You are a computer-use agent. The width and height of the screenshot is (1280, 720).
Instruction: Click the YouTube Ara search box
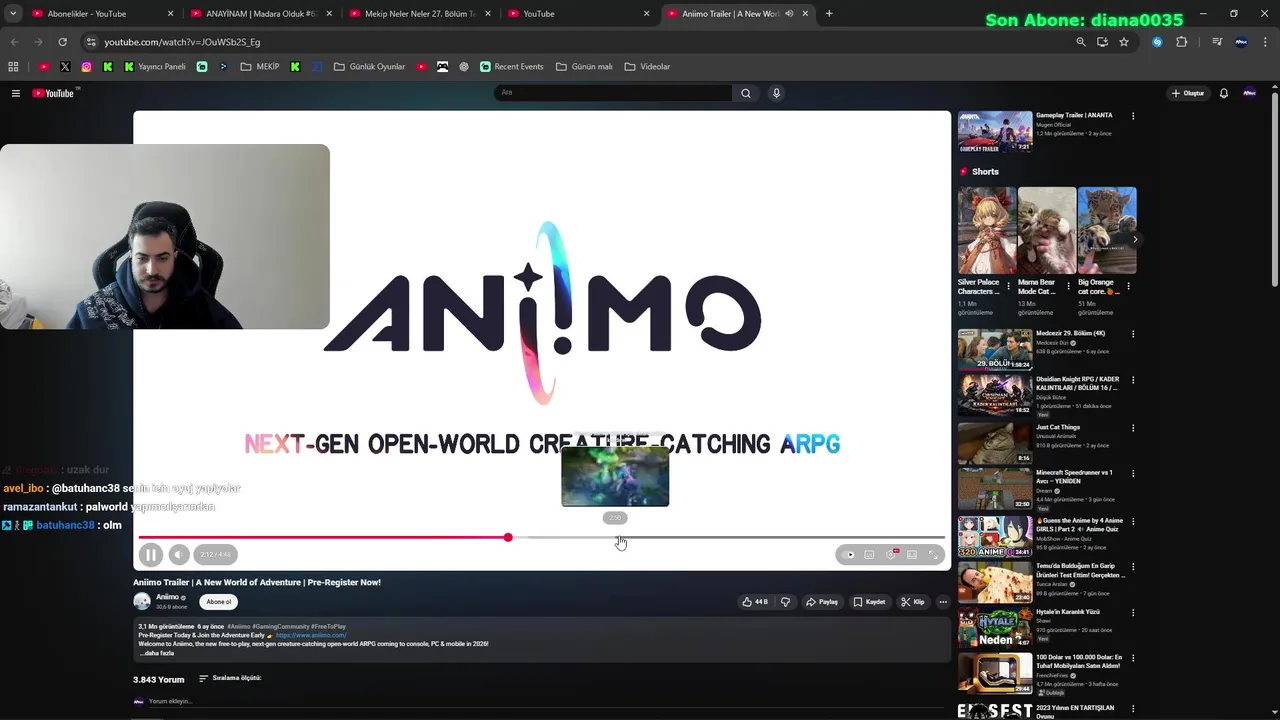(613, 93)
